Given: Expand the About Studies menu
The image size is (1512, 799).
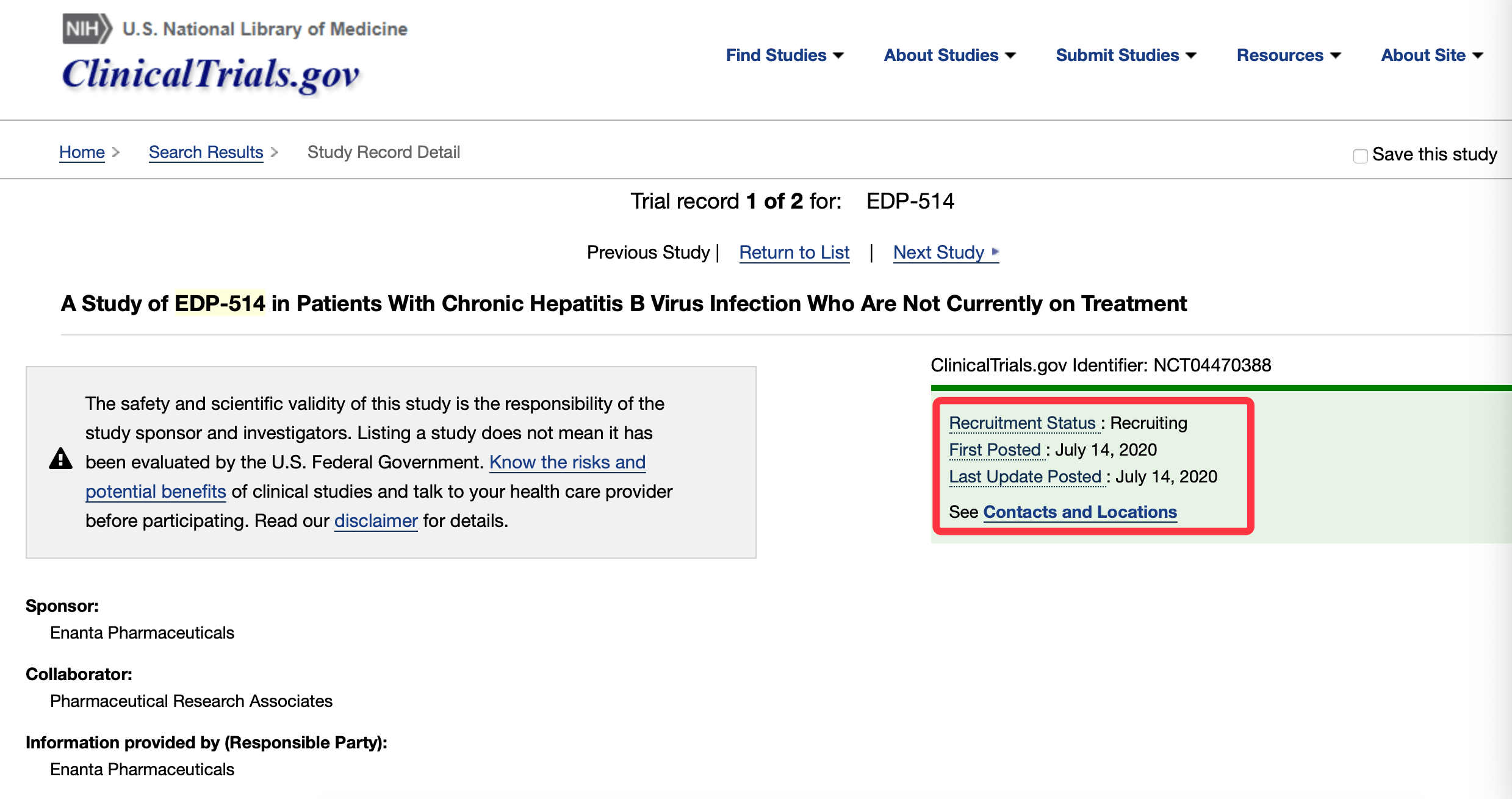Looking at the screenshot, I should click(x=949, y=56).
